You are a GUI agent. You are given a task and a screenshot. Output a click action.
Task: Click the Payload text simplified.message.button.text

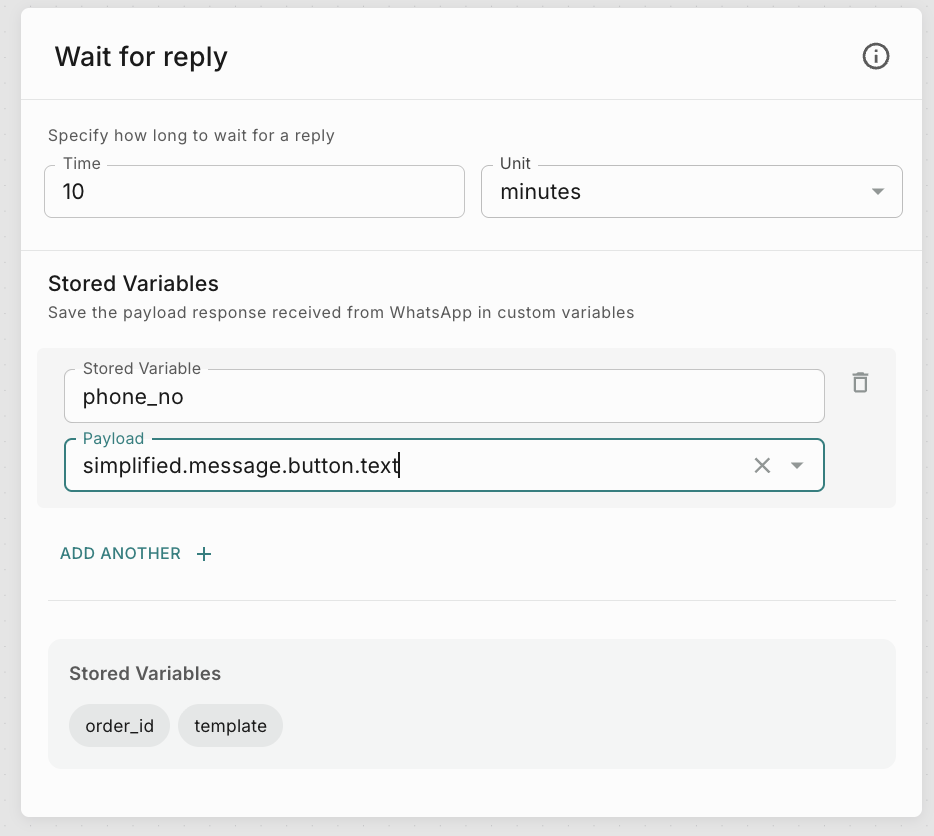coord(240,465)
